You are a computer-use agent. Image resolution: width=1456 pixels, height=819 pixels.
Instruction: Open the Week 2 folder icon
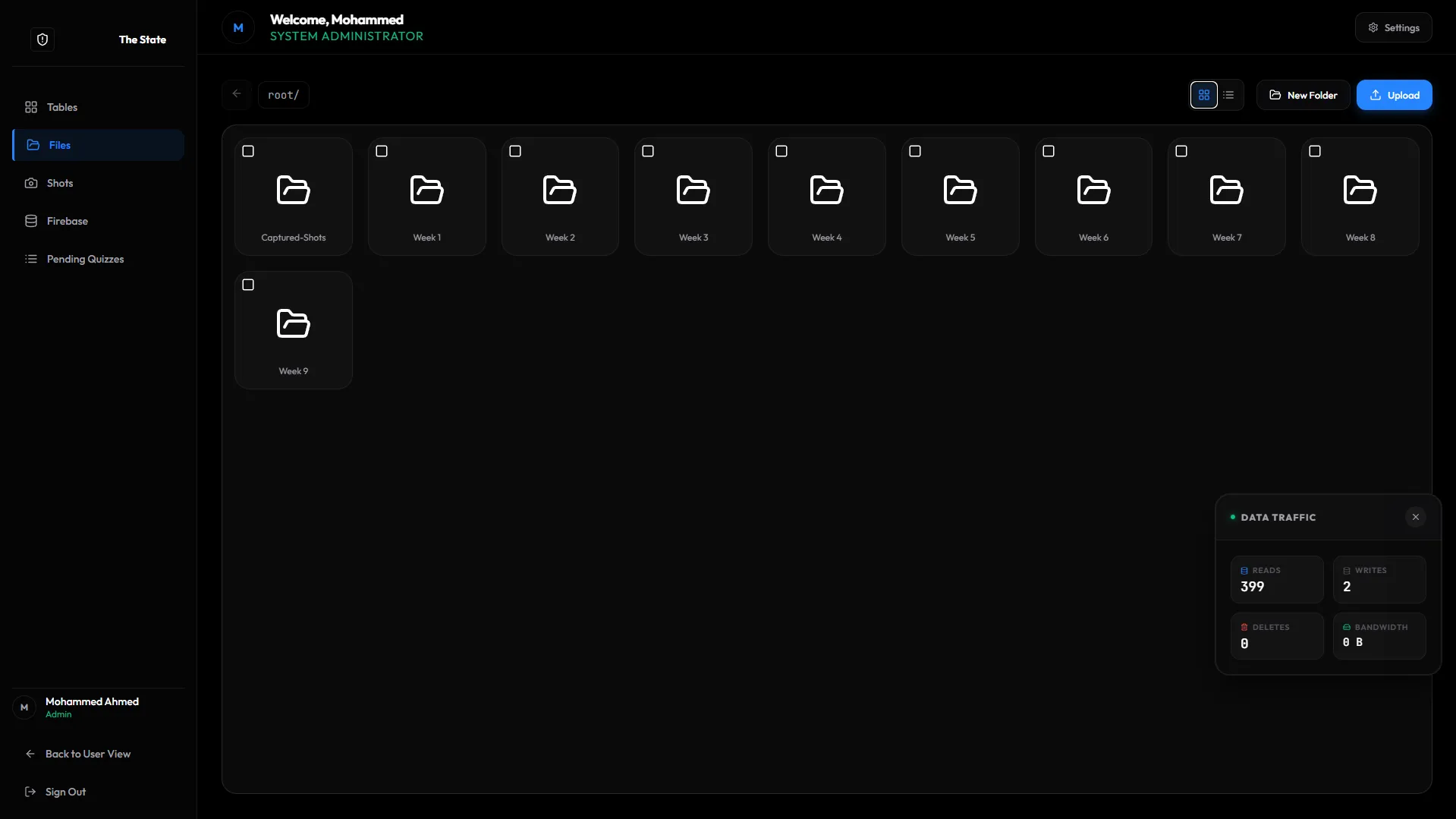coord(560,191)
